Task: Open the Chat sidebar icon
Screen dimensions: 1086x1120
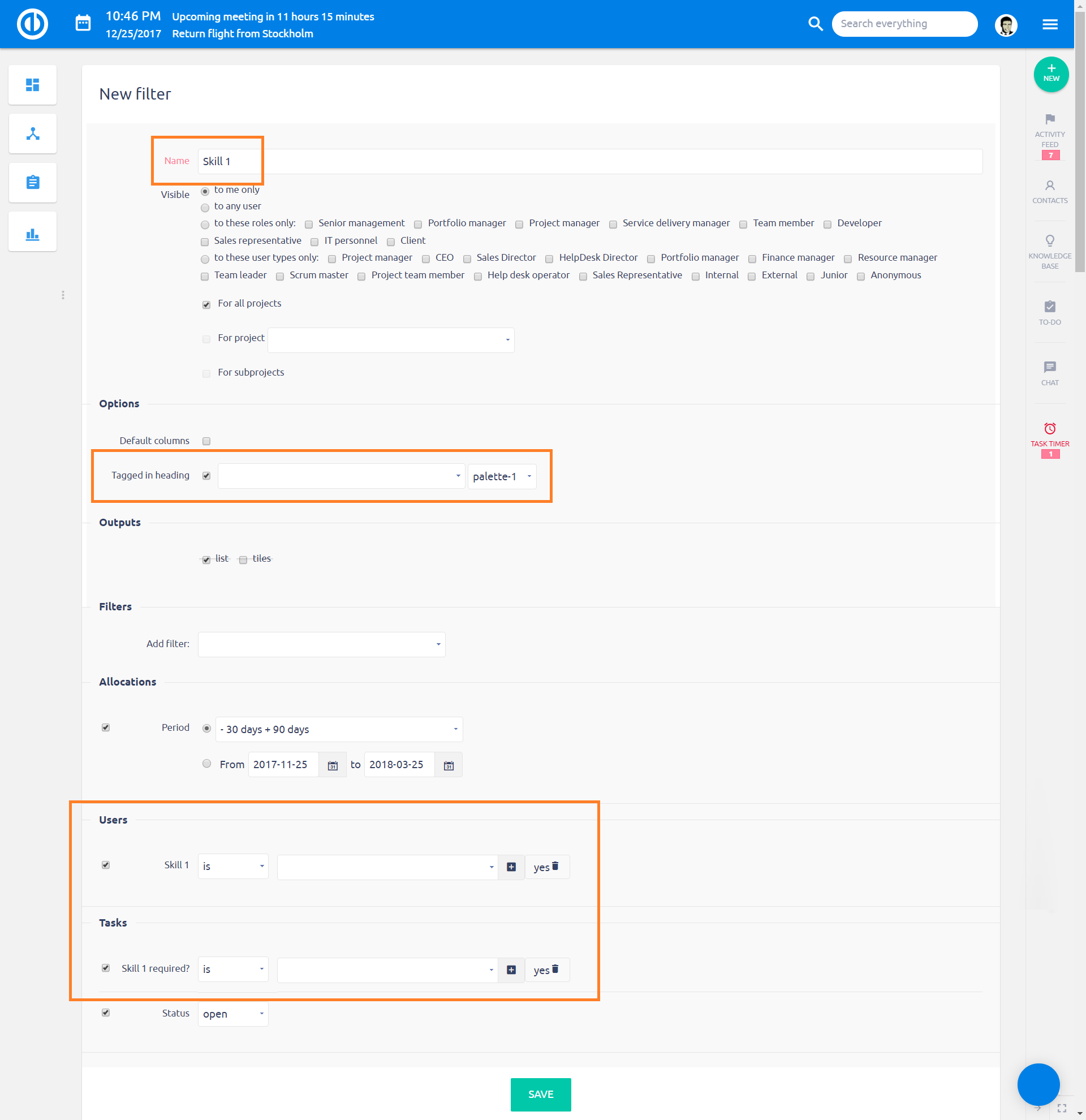Action: point(1049,367)
